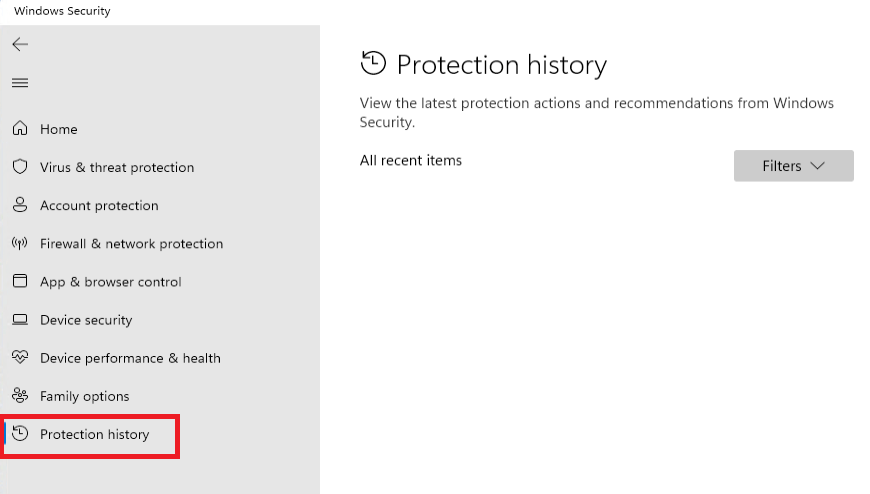870x494 pixels.
Task: Click the Account protection person icon
Action: coord(20,205)
